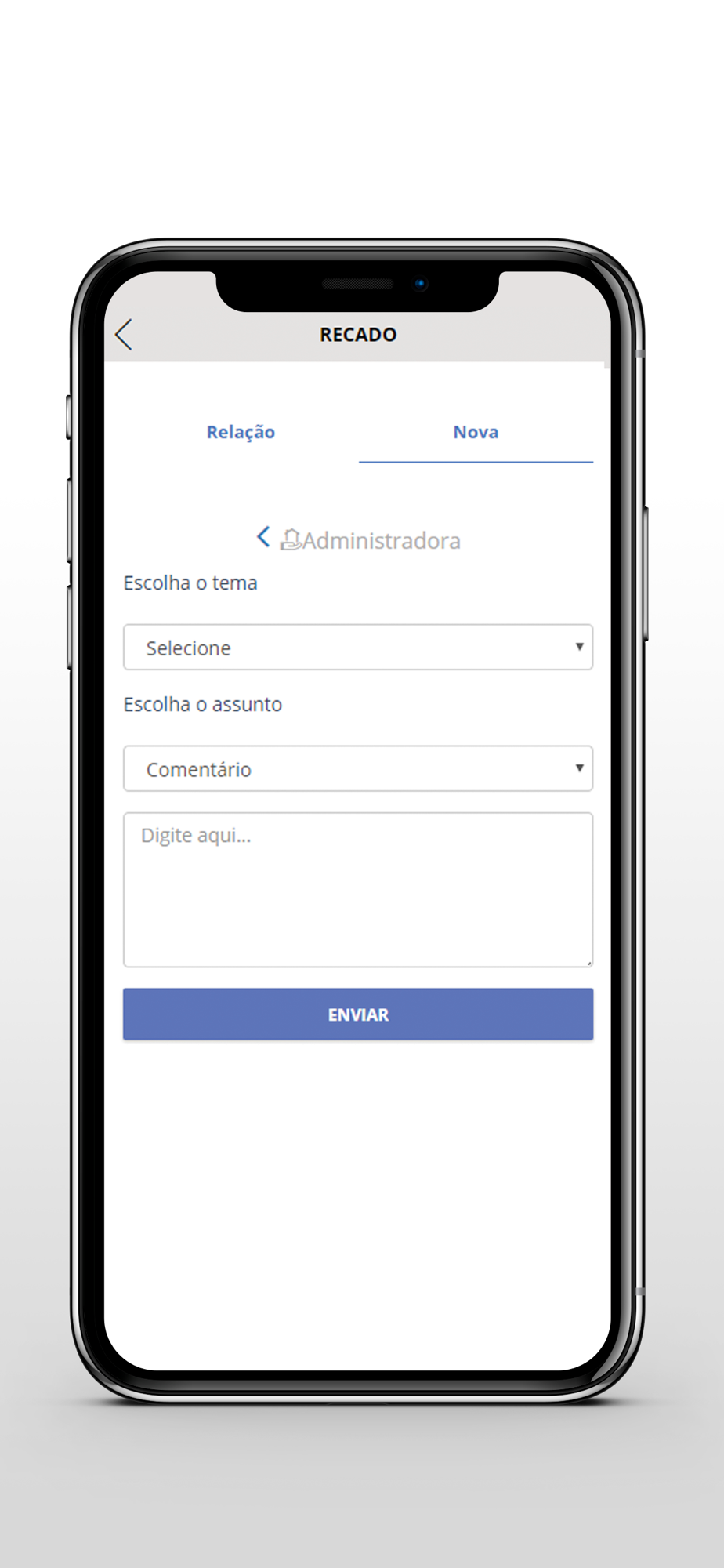Select the Nova tab
Viewport: 724px width, 1568px height.
(476, 432)
